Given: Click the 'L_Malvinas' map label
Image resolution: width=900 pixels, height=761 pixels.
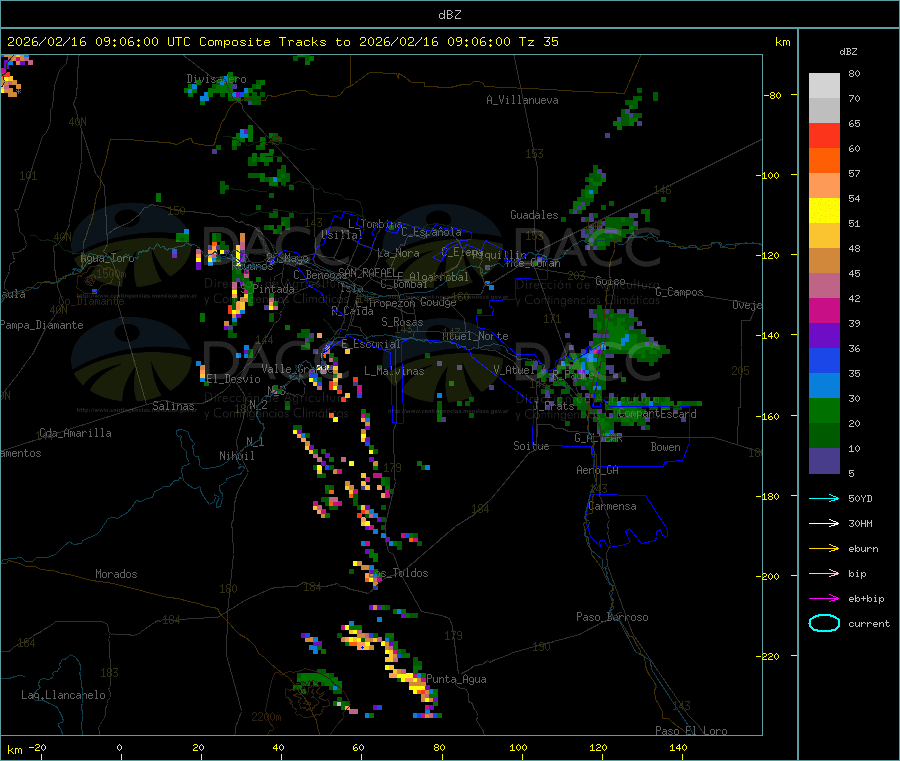Looking at the screenshot, I should click(x=394, y=371).
